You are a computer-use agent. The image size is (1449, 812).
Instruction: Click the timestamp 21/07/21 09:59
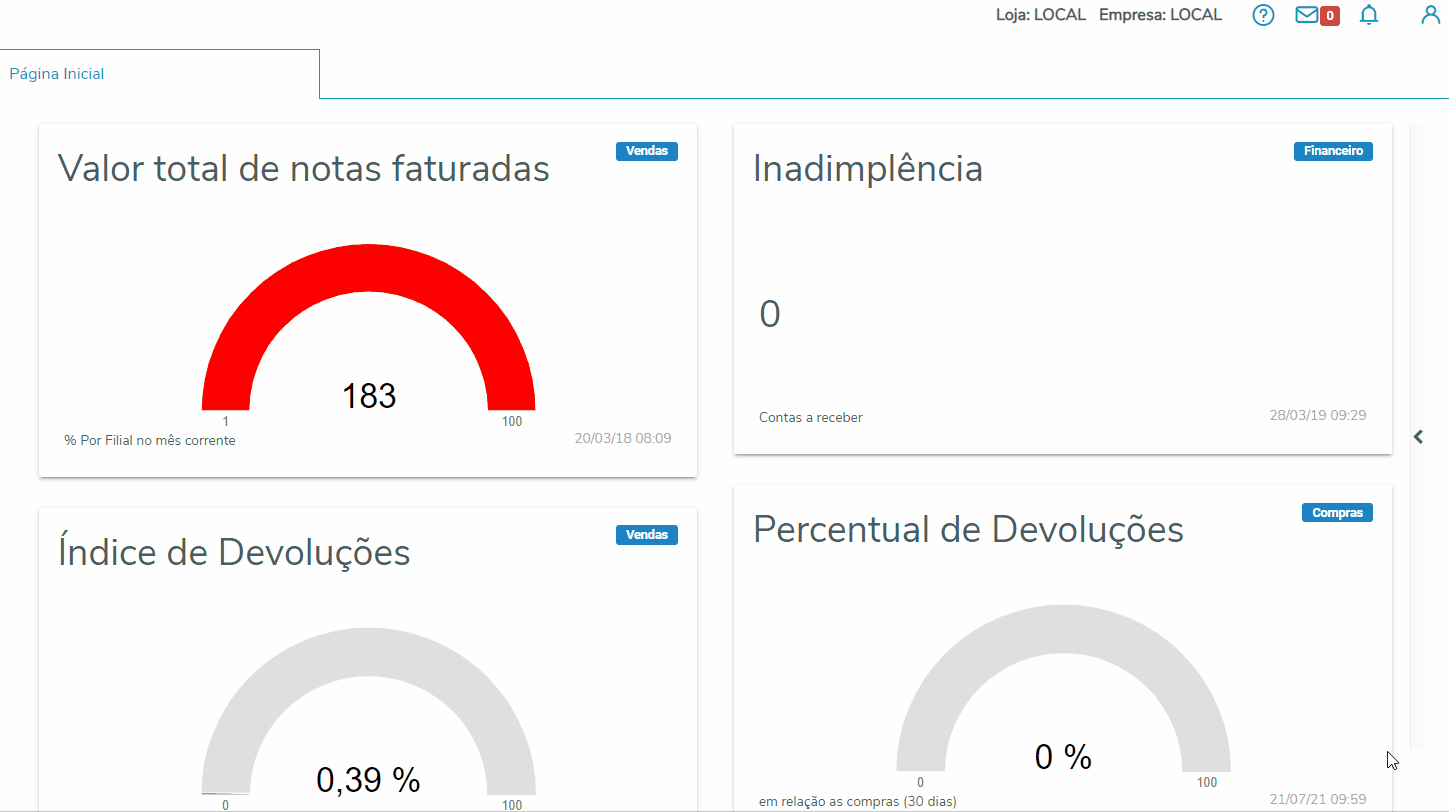click(1318, 799)
